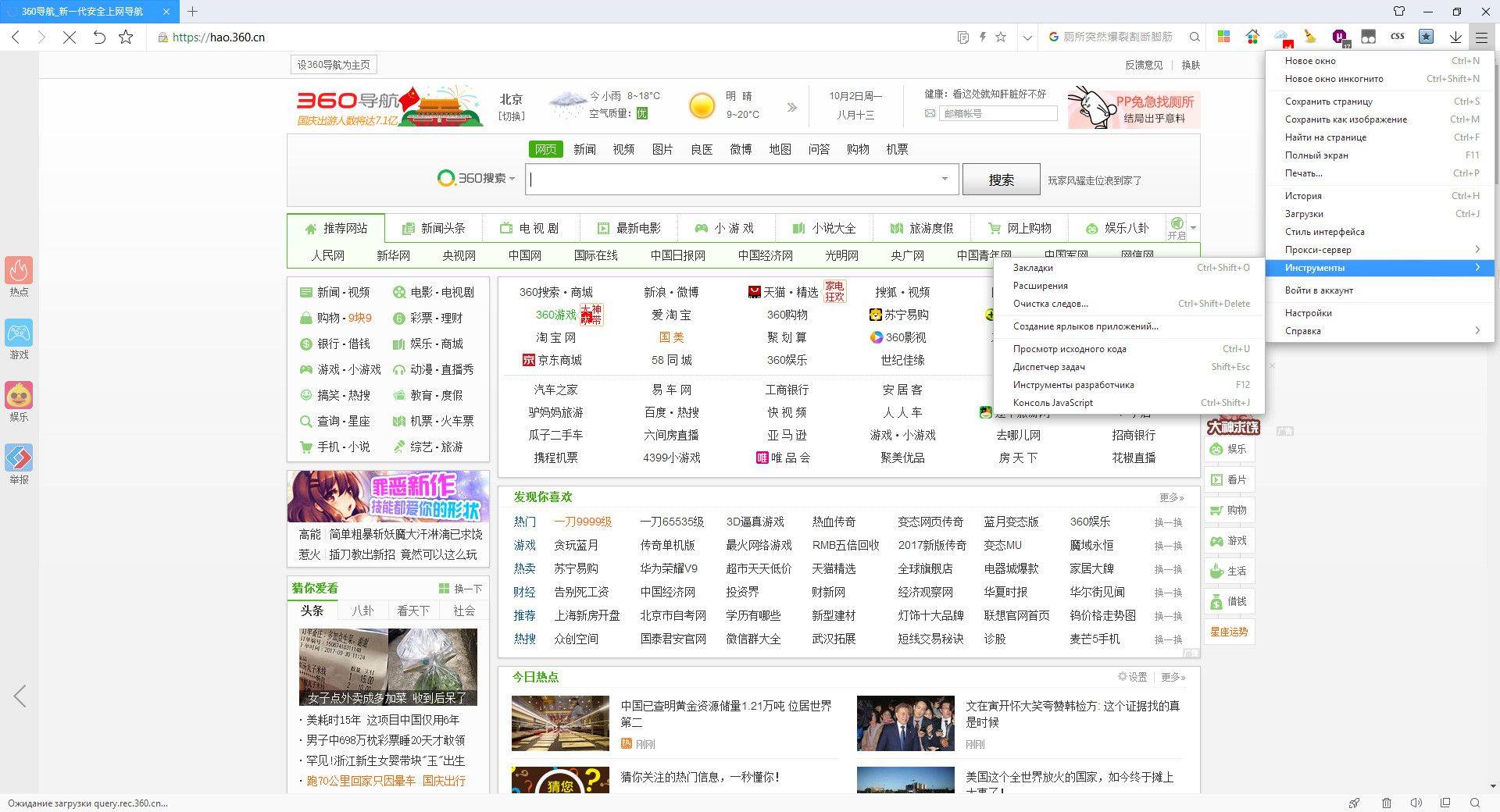Open 'Диспетчер задач' submenu item

[1129, 366]
